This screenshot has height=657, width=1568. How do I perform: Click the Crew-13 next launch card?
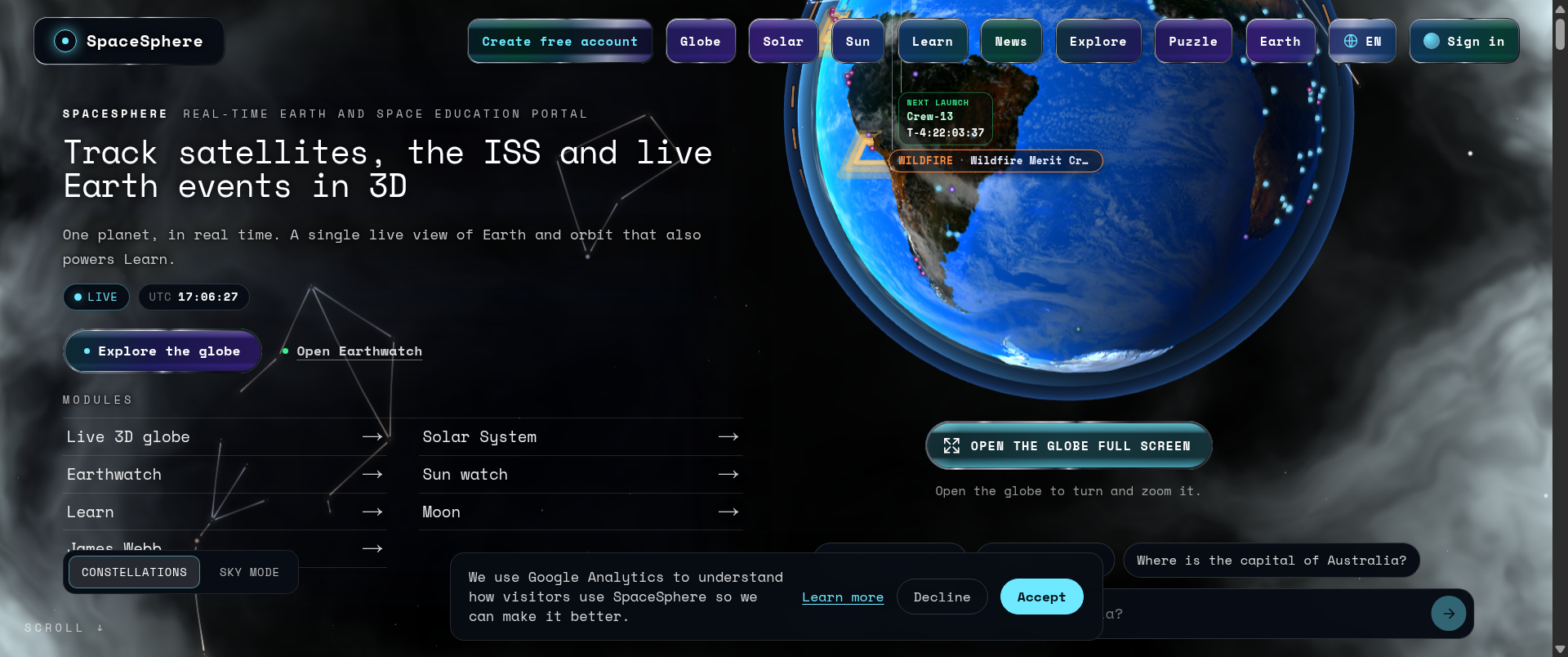pos(946,118)
